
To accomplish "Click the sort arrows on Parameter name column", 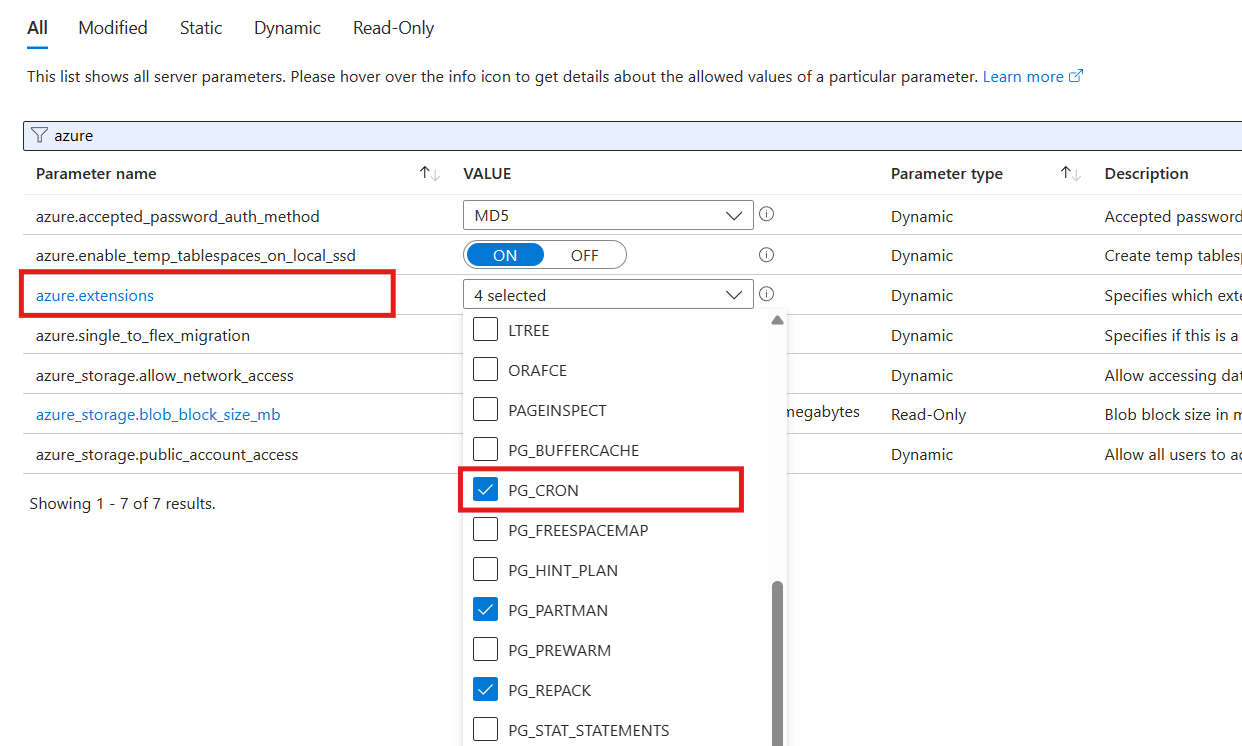I will [x=428, y=173].
